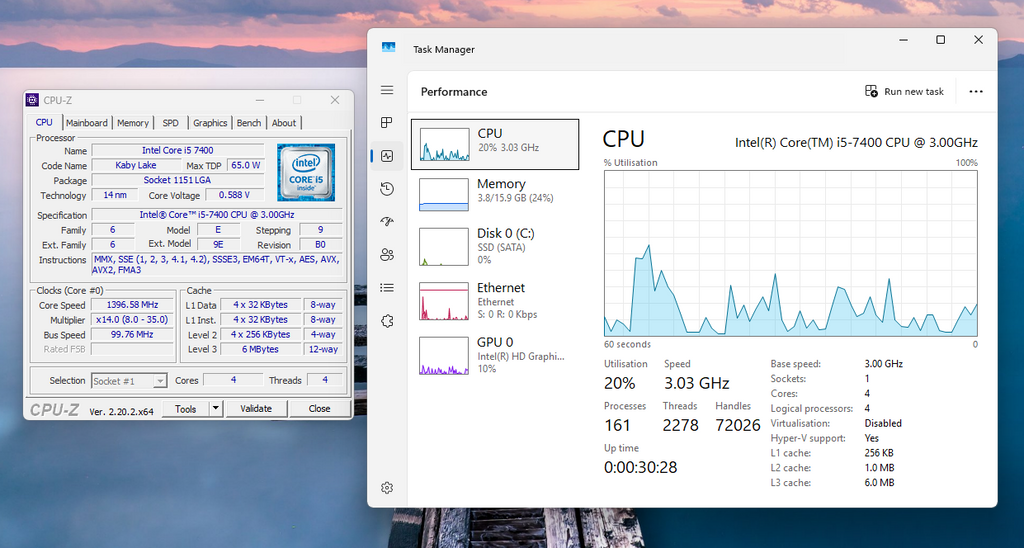The image size is (1024, 548).
Task: Click the Validate button in CPU-Z
Action: [256, 409]
